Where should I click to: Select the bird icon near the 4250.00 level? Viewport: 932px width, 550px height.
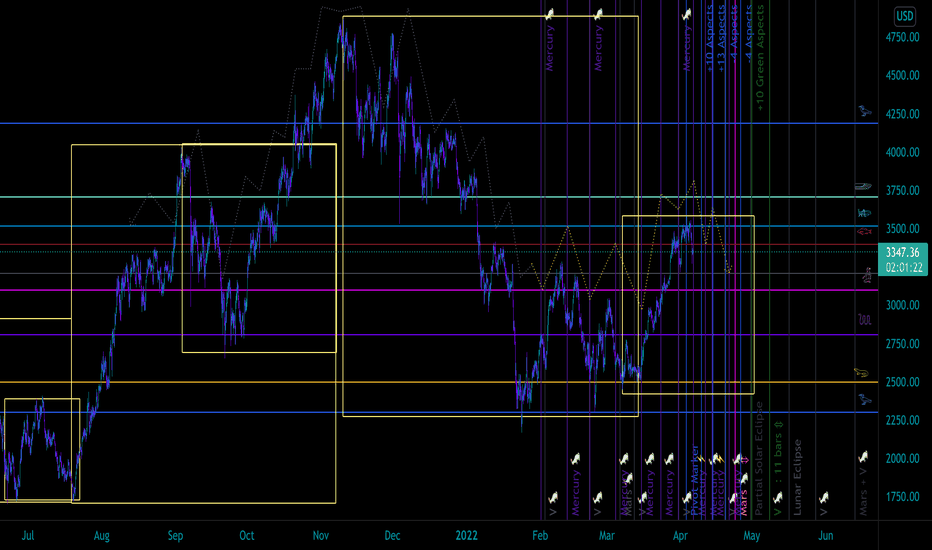[865, 111]
